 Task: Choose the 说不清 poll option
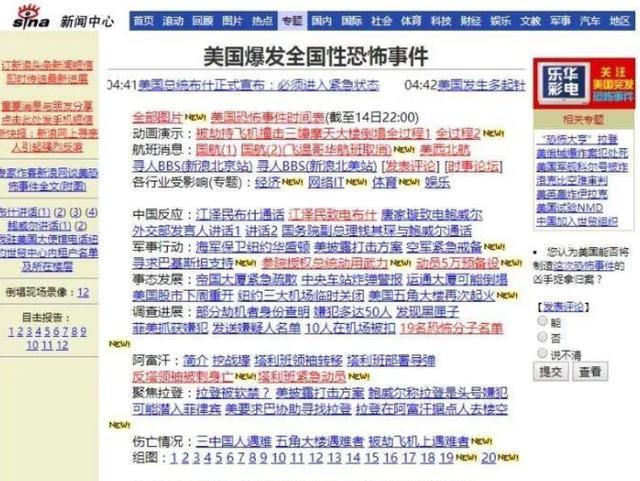(x=544, y=353)
